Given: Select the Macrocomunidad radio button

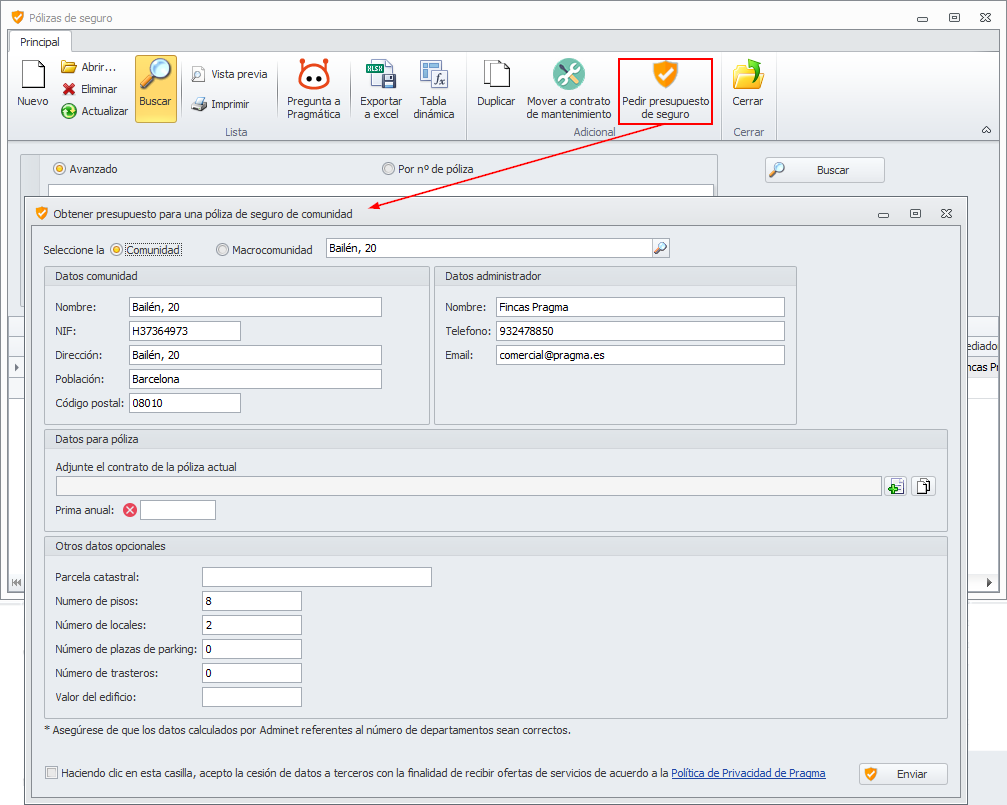Looking at the screenshot, I should [x=222, y=249].
